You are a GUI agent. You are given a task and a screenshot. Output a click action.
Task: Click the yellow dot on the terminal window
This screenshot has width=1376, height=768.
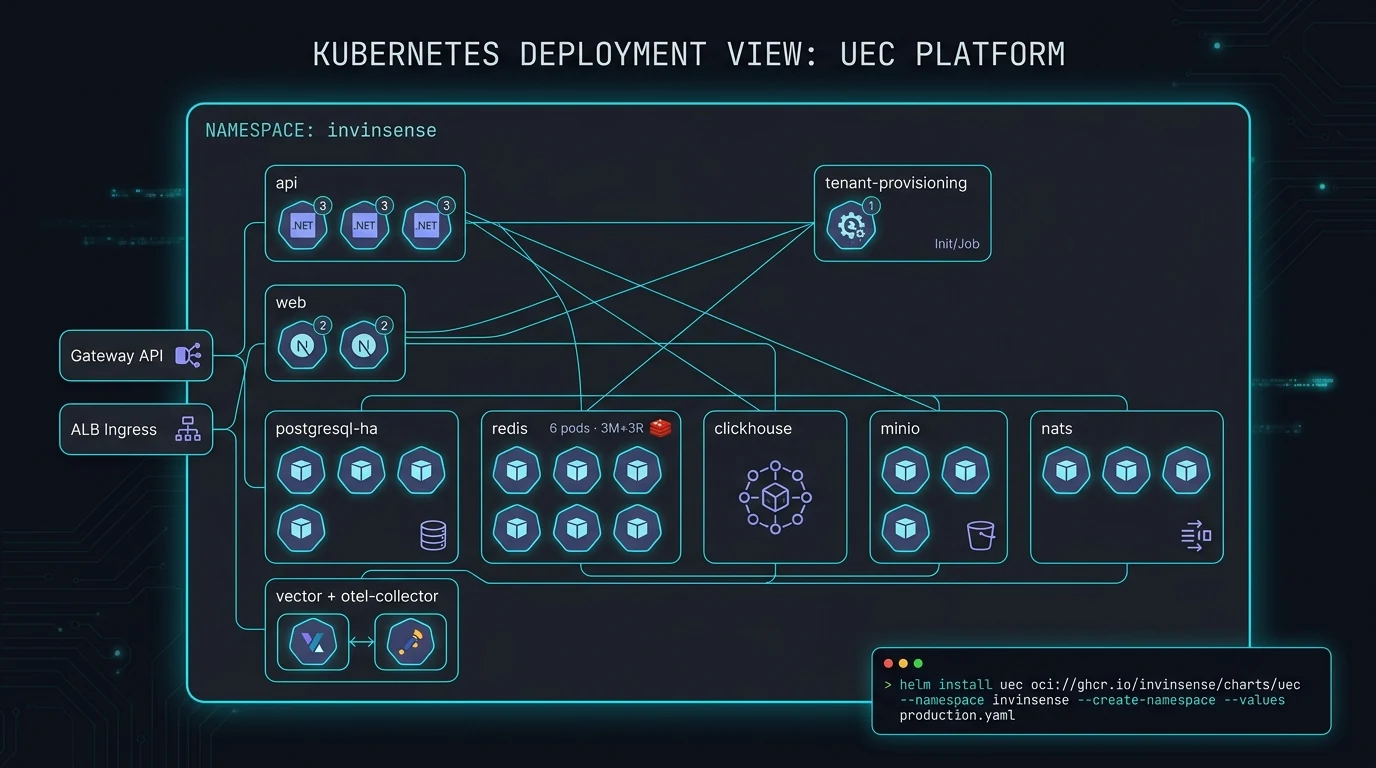click(x=903, y=663)
